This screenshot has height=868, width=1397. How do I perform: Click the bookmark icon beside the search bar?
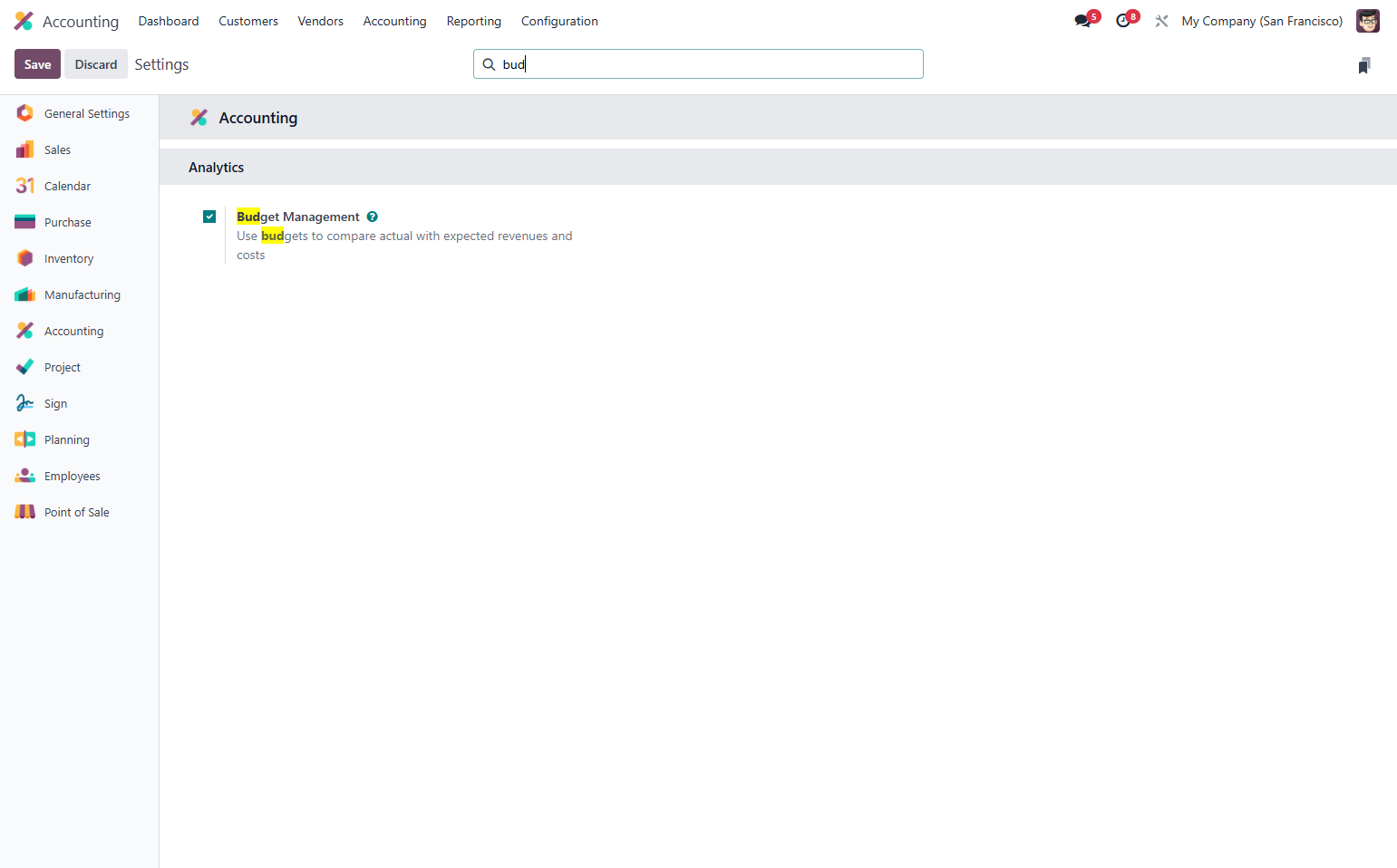click(x=1364, y=65)
